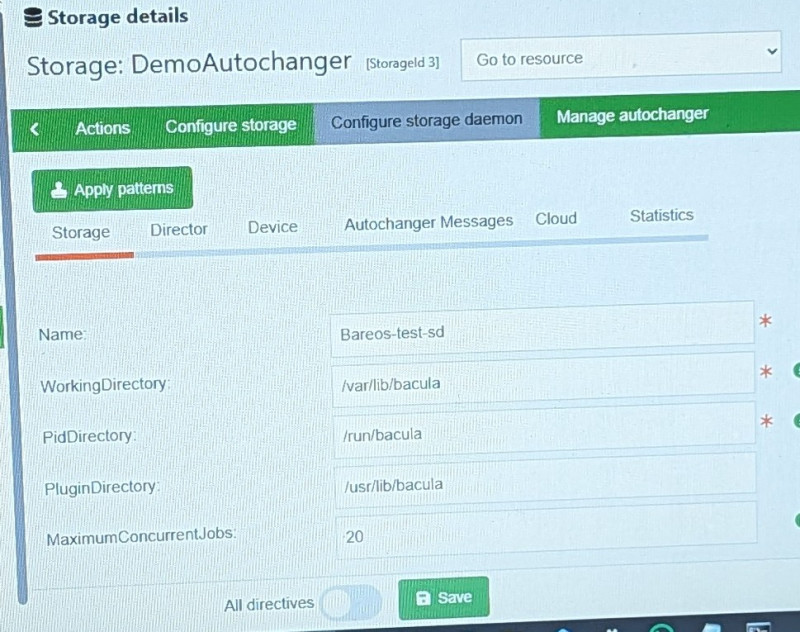Click the back chevron in green bar

point(35,129)
